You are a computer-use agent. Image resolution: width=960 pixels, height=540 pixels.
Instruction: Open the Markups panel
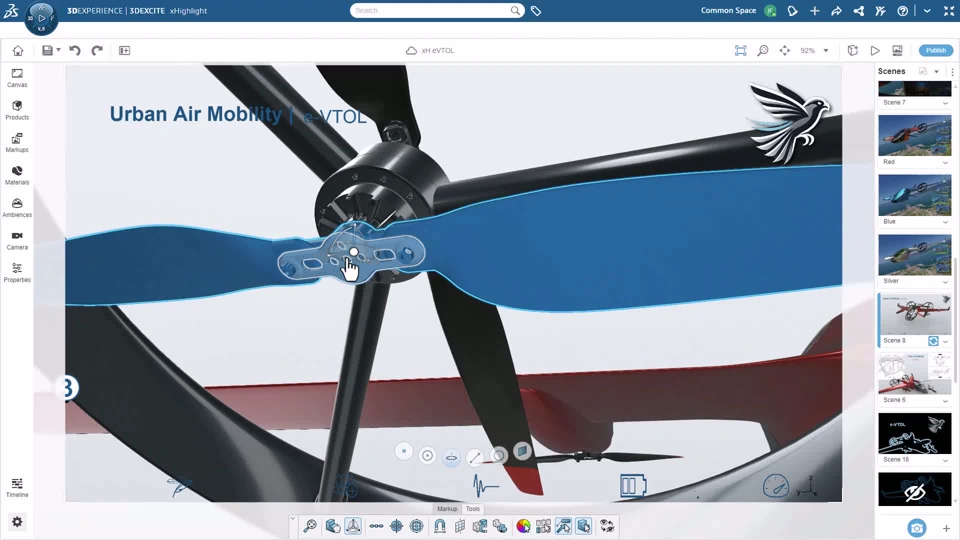tap(17, 143)
